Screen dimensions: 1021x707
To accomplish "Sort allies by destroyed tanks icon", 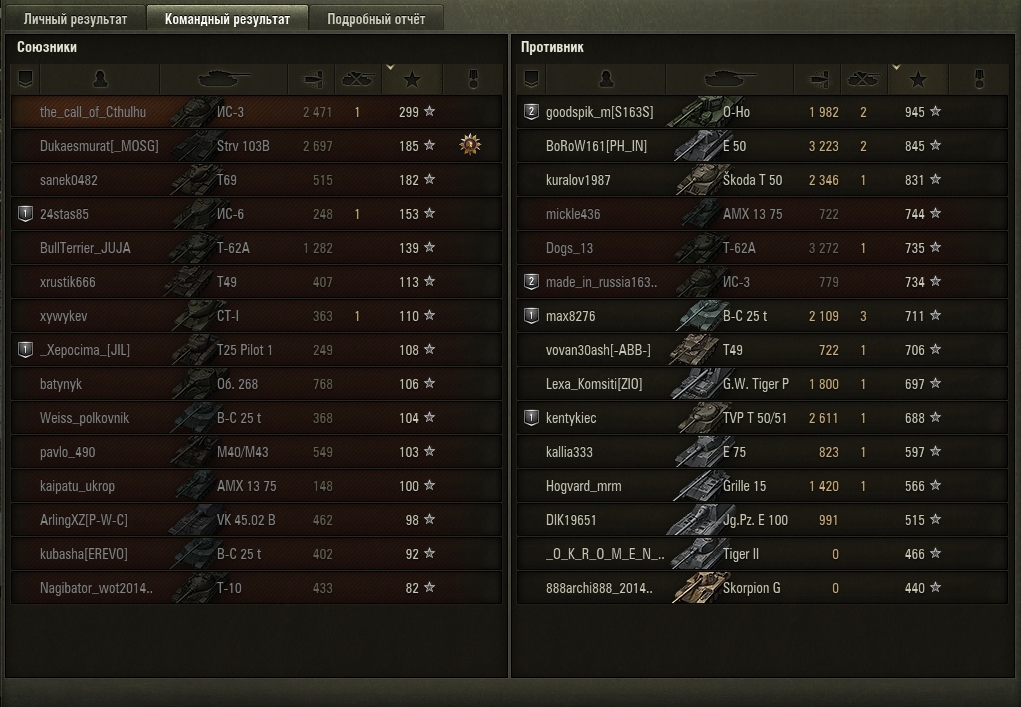I will click(357, 79).
